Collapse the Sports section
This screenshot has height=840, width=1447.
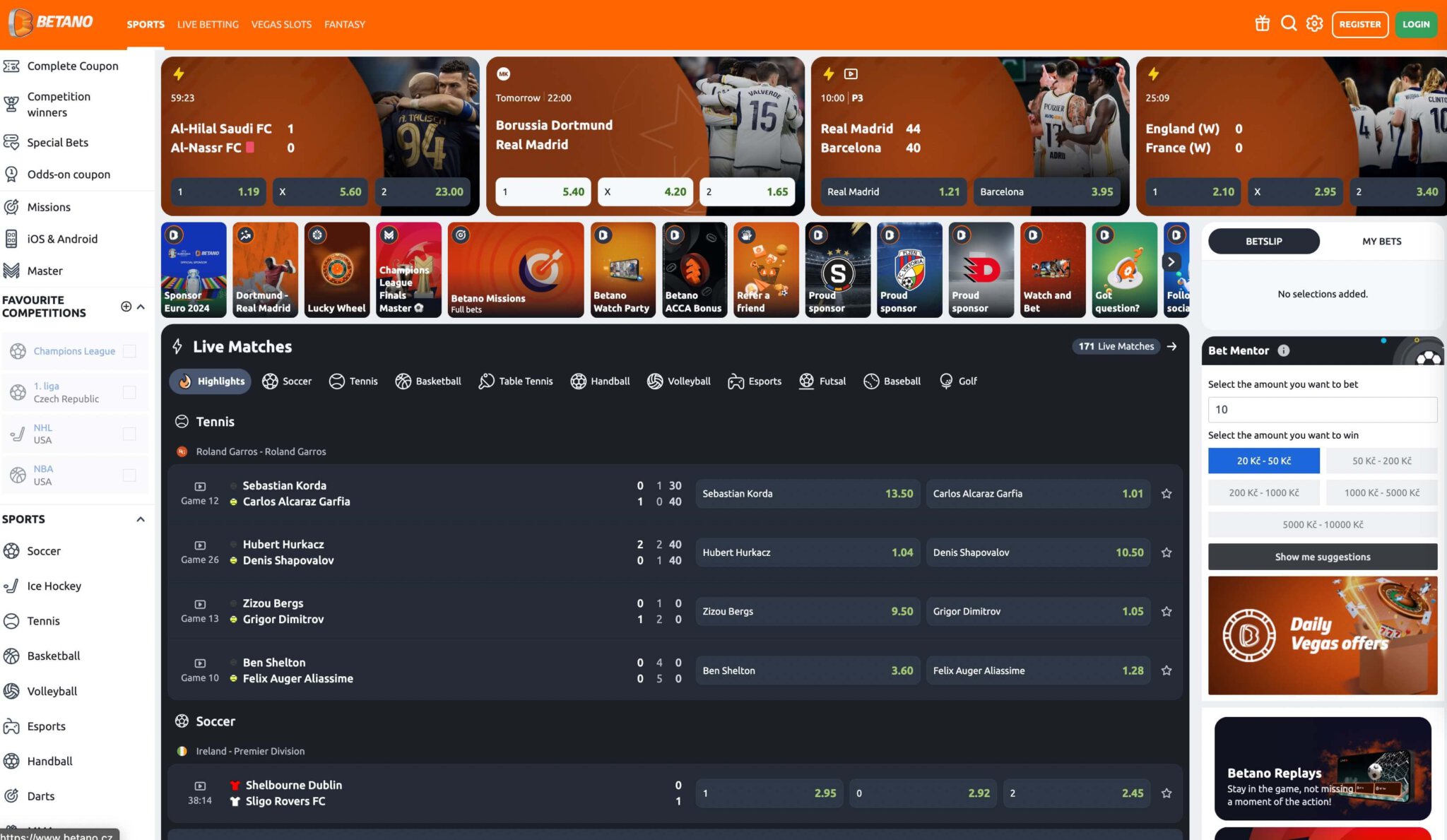[141, 519]
